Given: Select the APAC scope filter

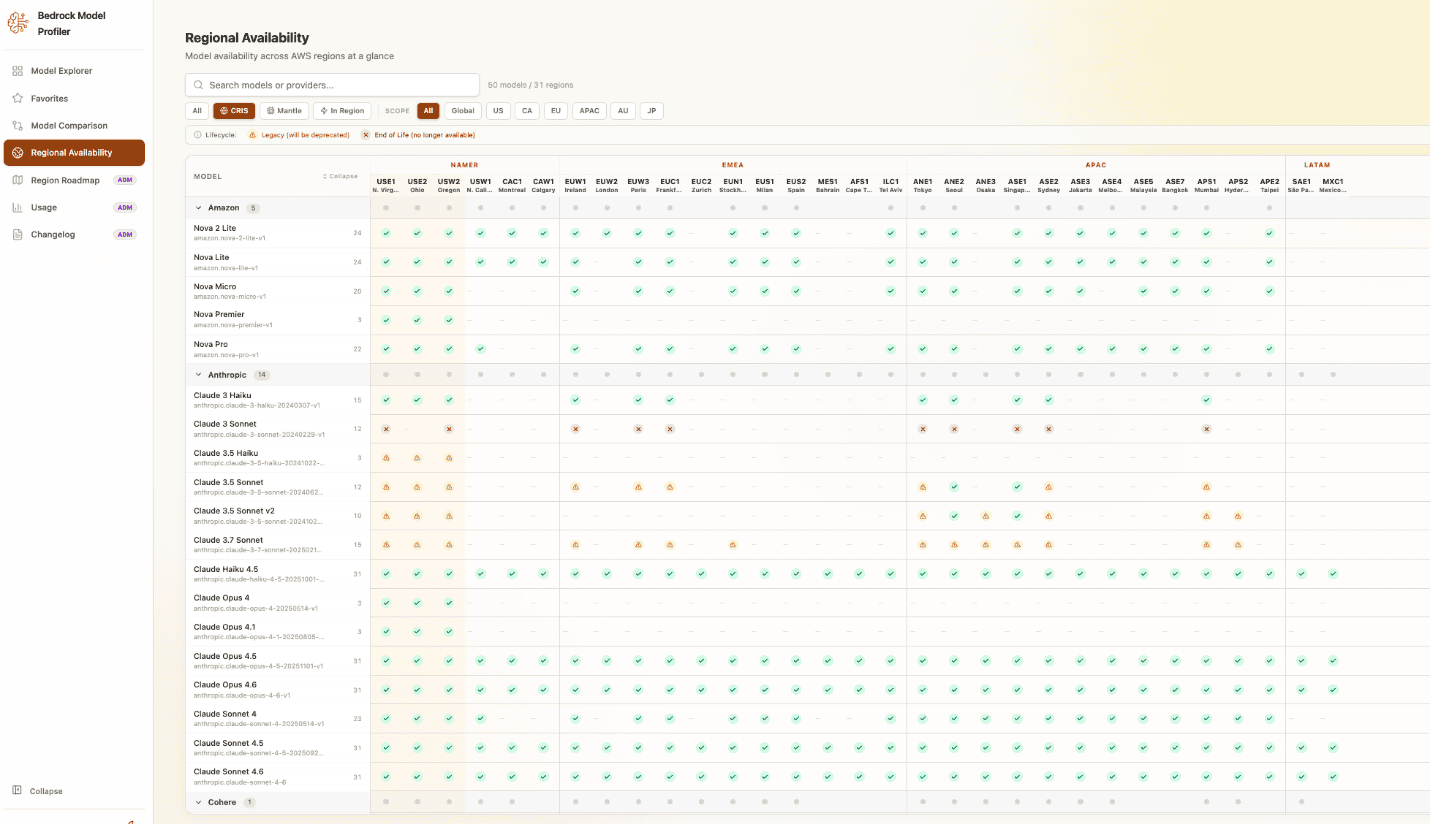Looking at the screenshot, I should click(589, 111).
